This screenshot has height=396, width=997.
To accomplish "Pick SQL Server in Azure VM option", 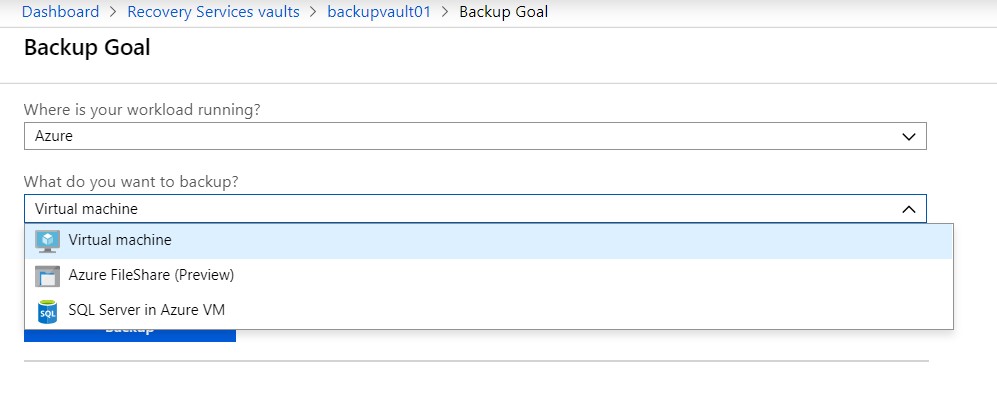I will point(488,311).
